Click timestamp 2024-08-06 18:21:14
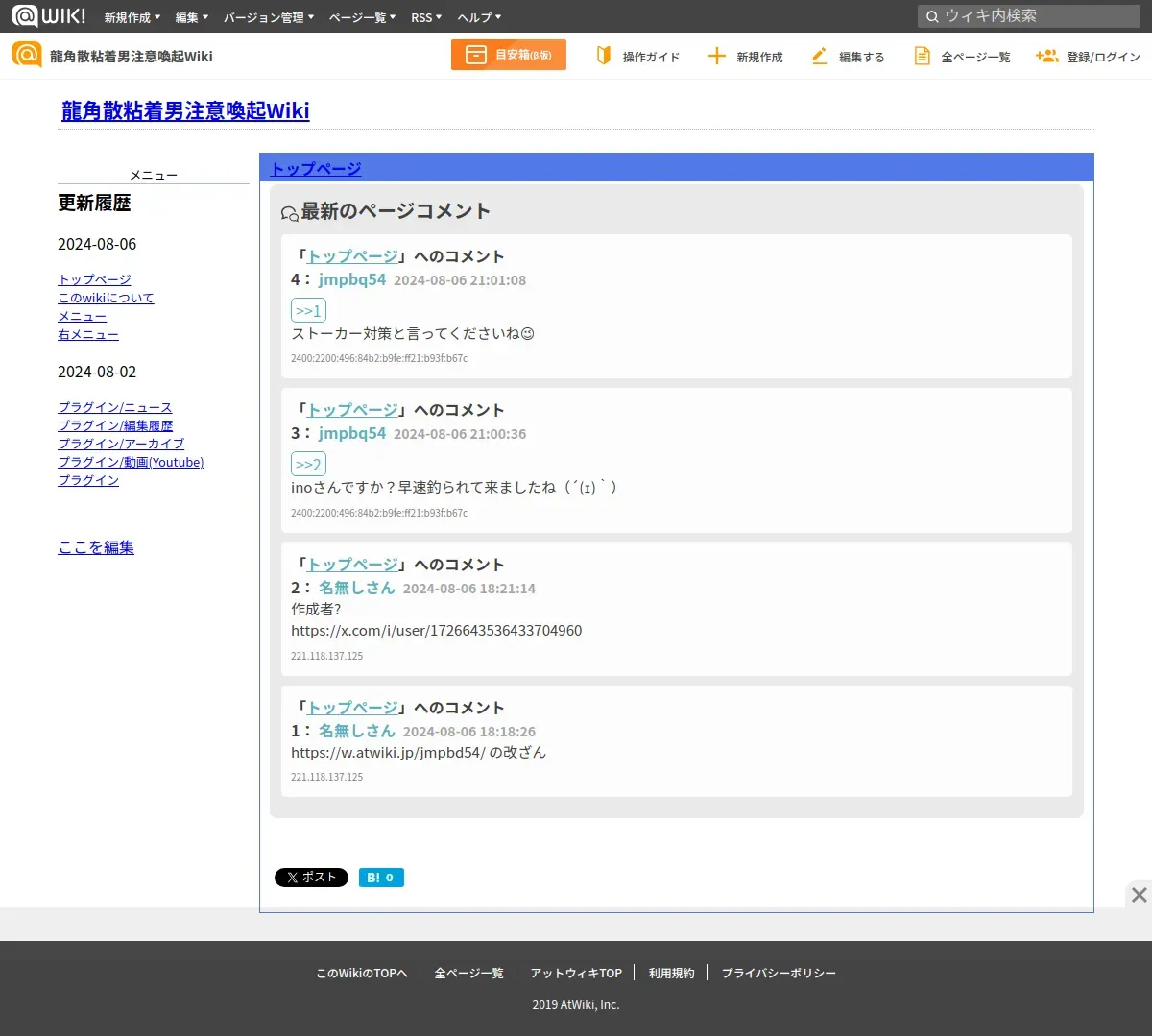Image resolution: width=1152 pixels, height=1036 pixels. pyautogui.click(x=469, y=589)
